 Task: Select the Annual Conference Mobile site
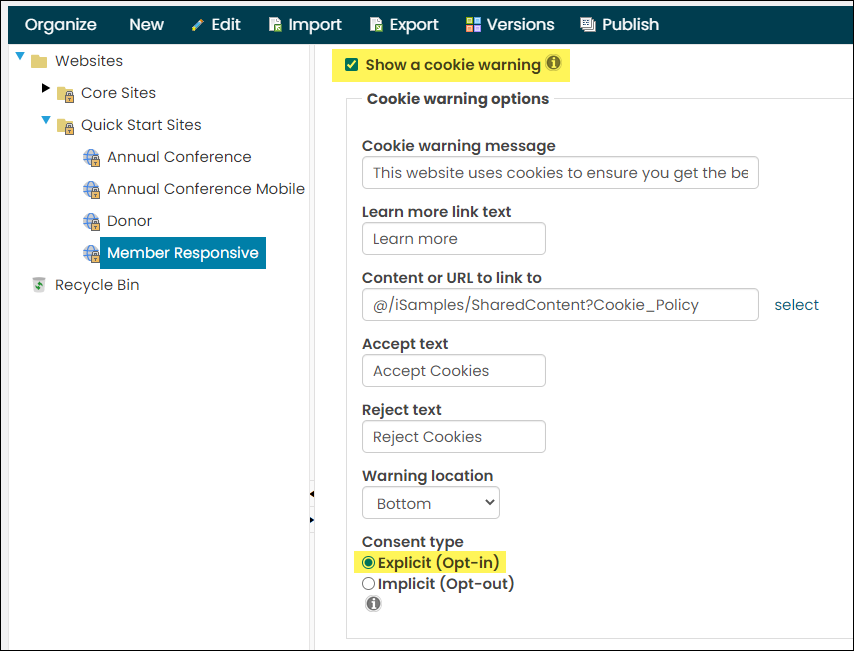206,189
